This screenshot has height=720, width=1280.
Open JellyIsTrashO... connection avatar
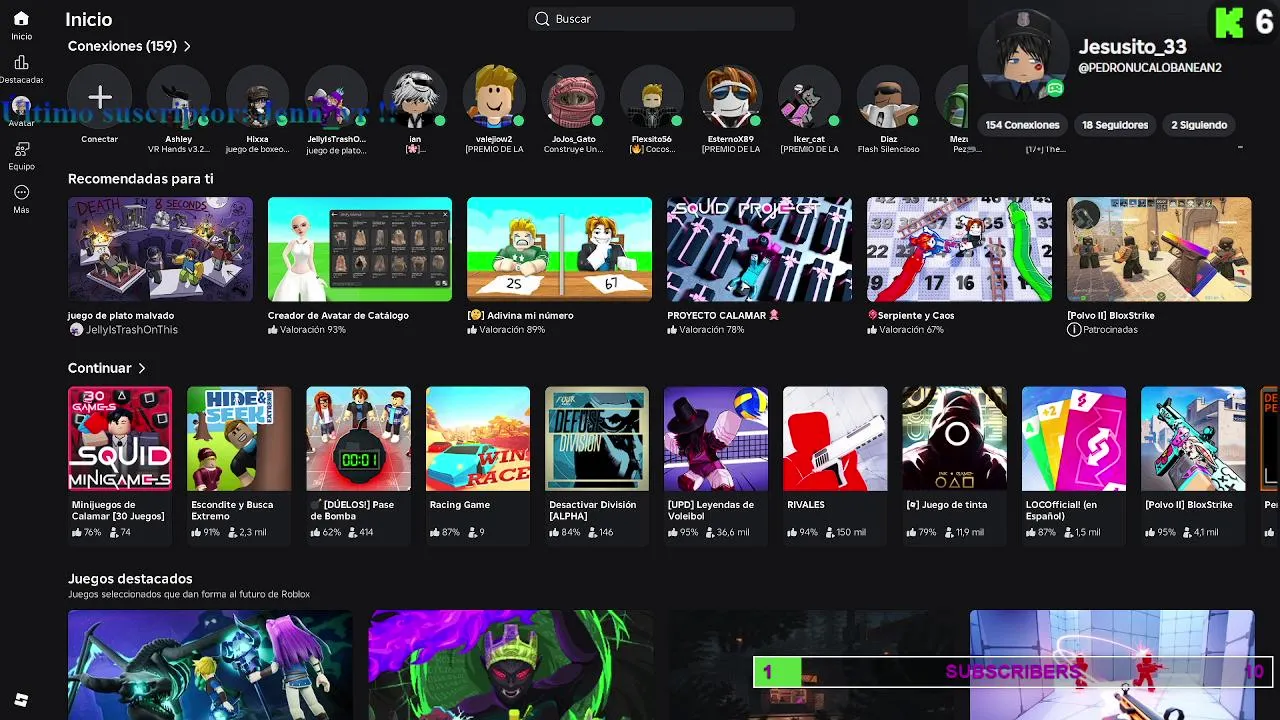tap(336, 97)
